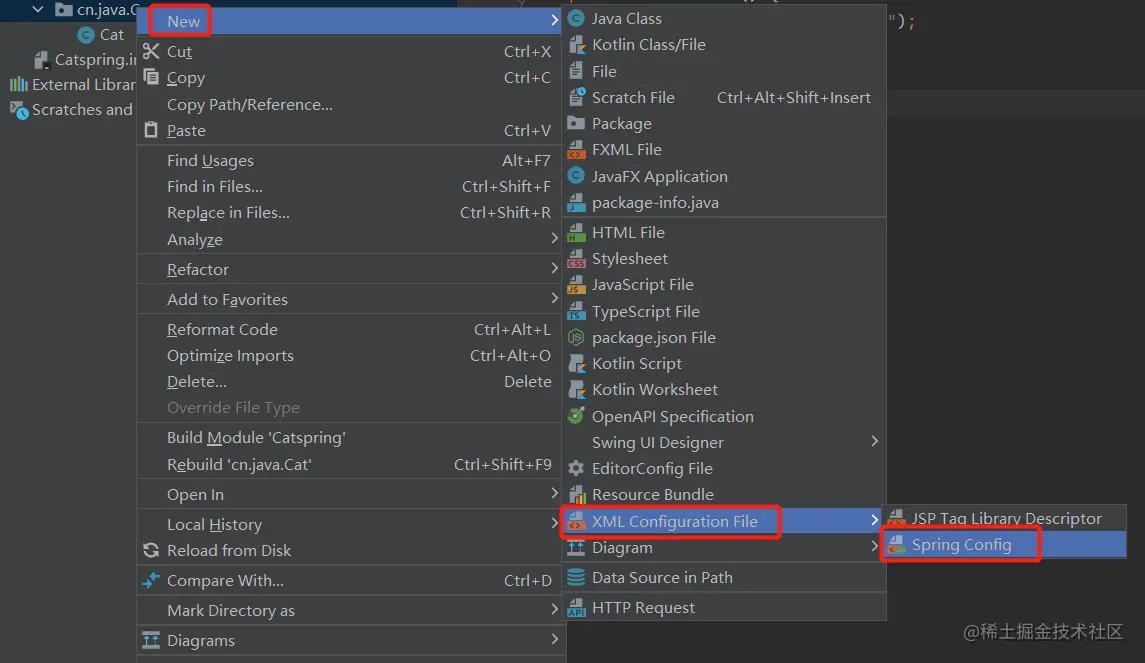Select File in the New submenu
Viewport: 1145px width, 663px height.
click(x=724, y=72)
